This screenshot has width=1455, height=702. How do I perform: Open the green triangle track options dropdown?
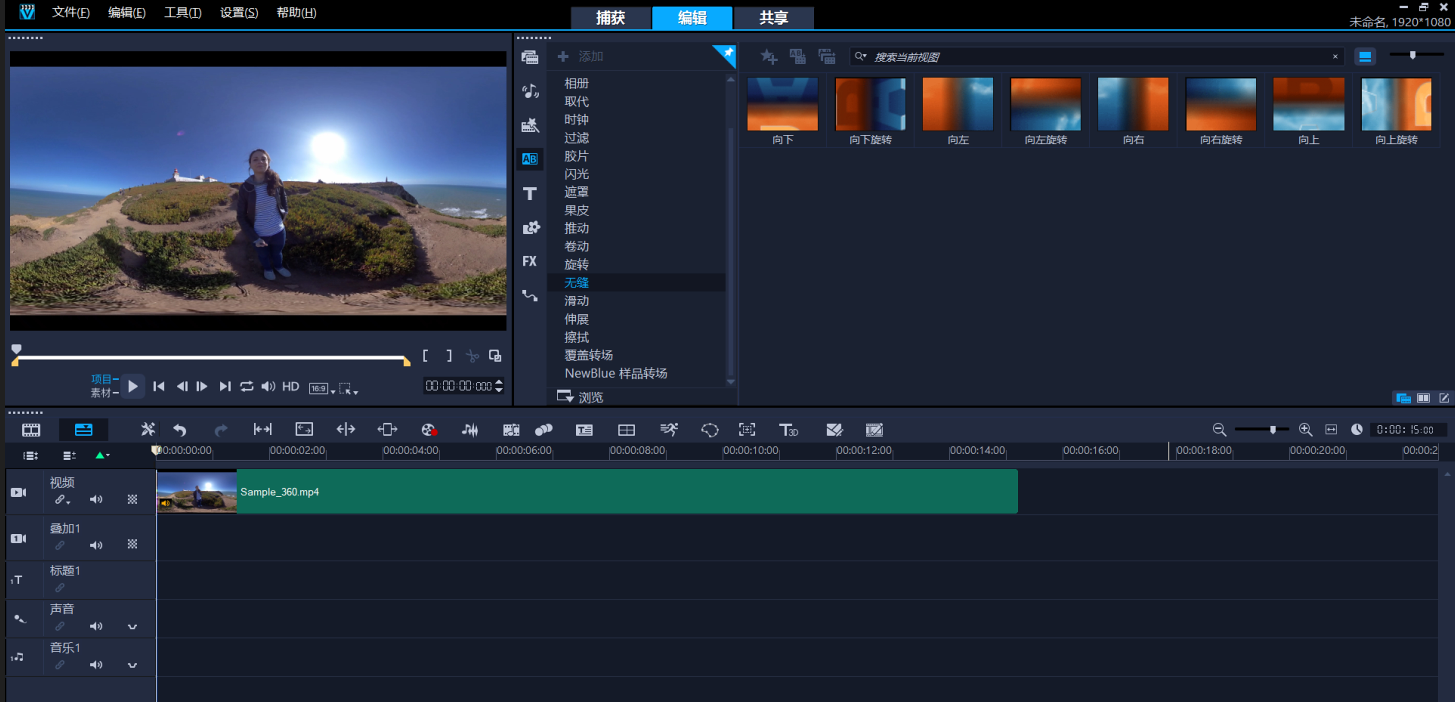coord(101,455)
